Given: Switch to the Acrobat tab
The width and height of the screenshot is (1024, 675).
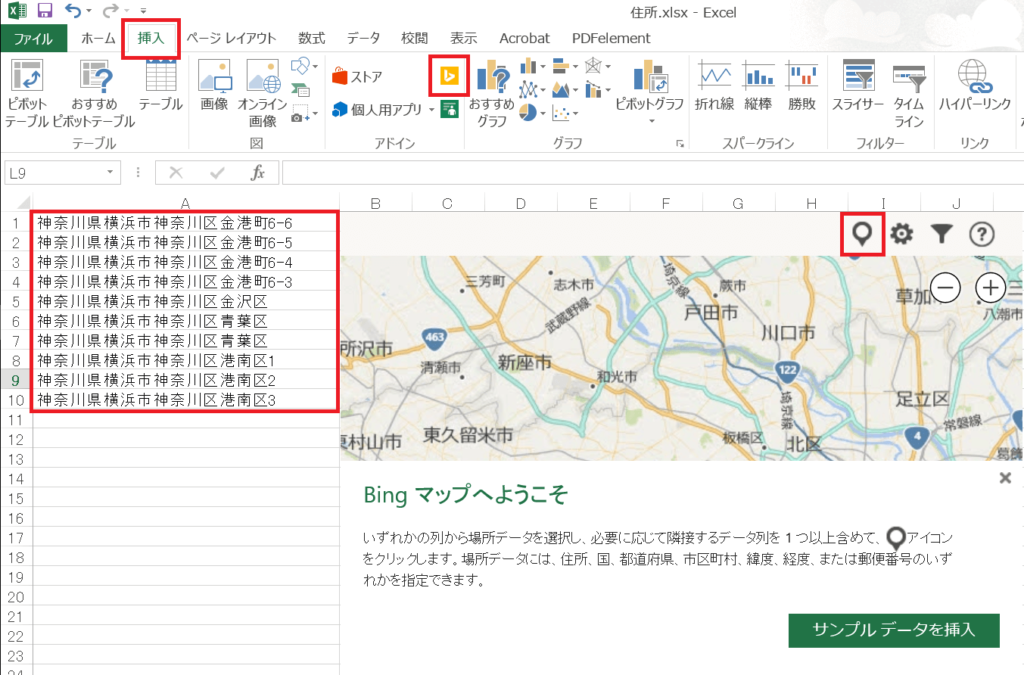Looking at the screenshot, I should pos(524,39).
